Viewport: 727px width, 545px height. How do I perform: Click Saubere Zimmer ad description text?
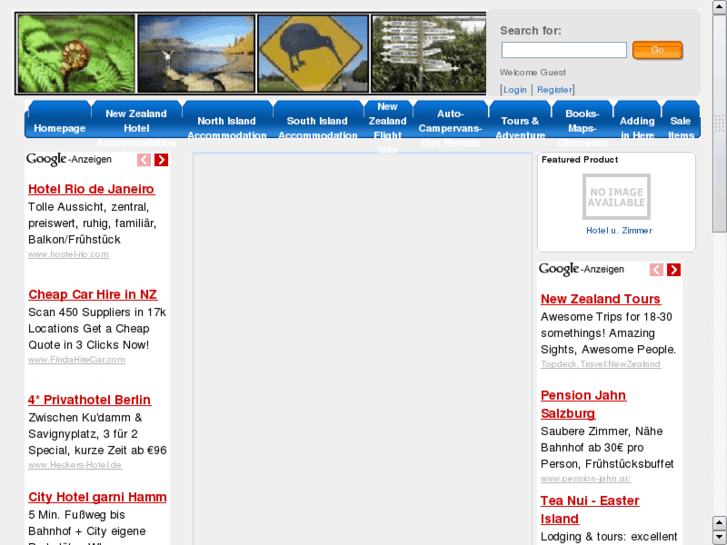607,448
